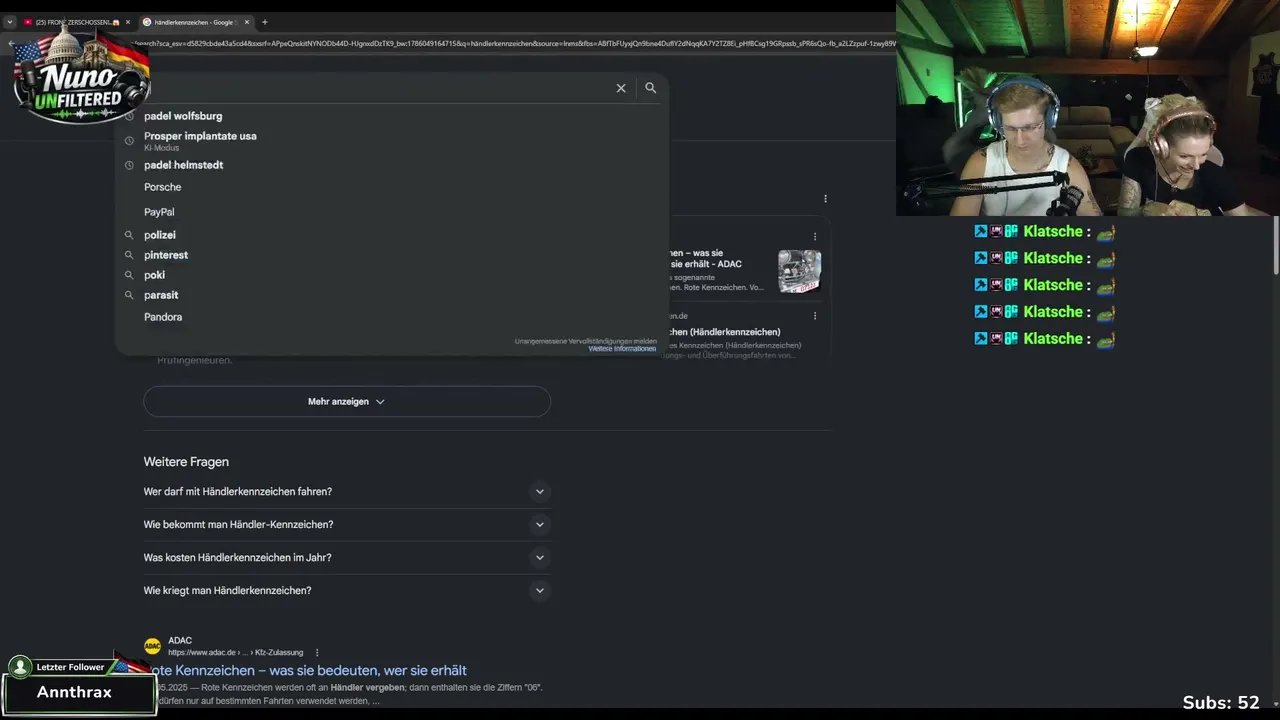Click history clock icon beside 'padel helmstedt'

tap(129, 165)
